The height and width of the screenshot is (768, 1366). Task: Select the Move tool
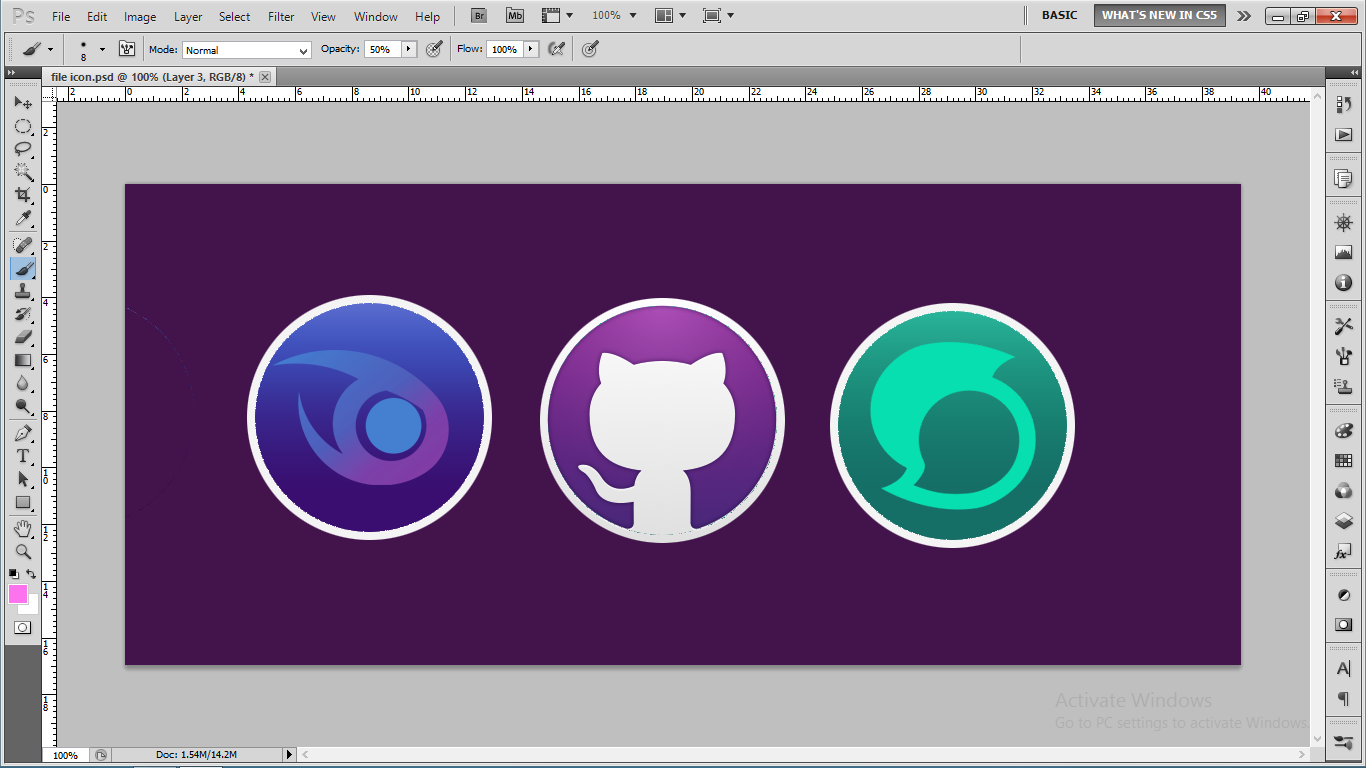coord(22,103)
